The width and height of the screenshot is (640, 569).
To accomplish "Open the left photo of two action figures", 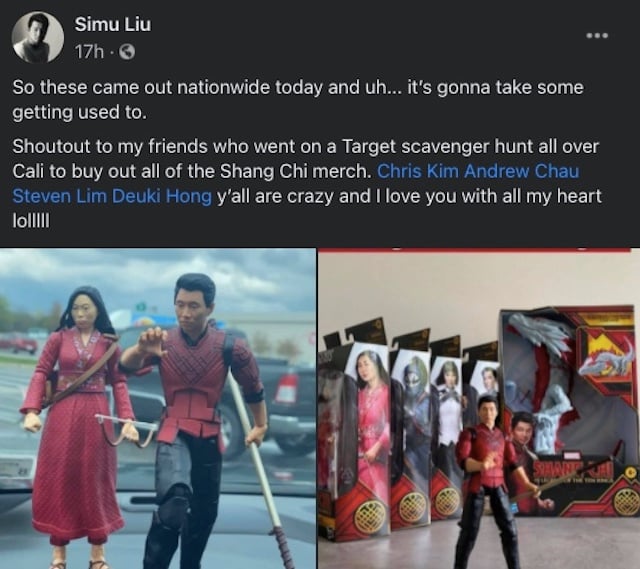I will [x=158, y=408].
